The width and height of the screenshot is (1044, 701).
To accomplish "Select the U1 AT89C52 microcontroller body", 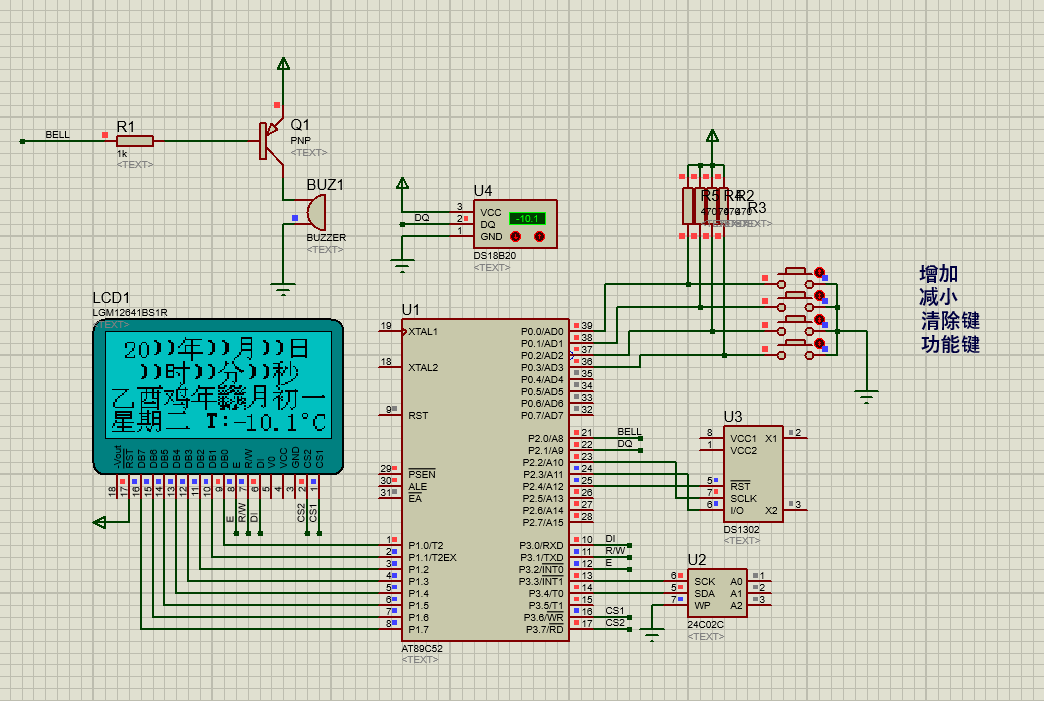I will [485, 480].
